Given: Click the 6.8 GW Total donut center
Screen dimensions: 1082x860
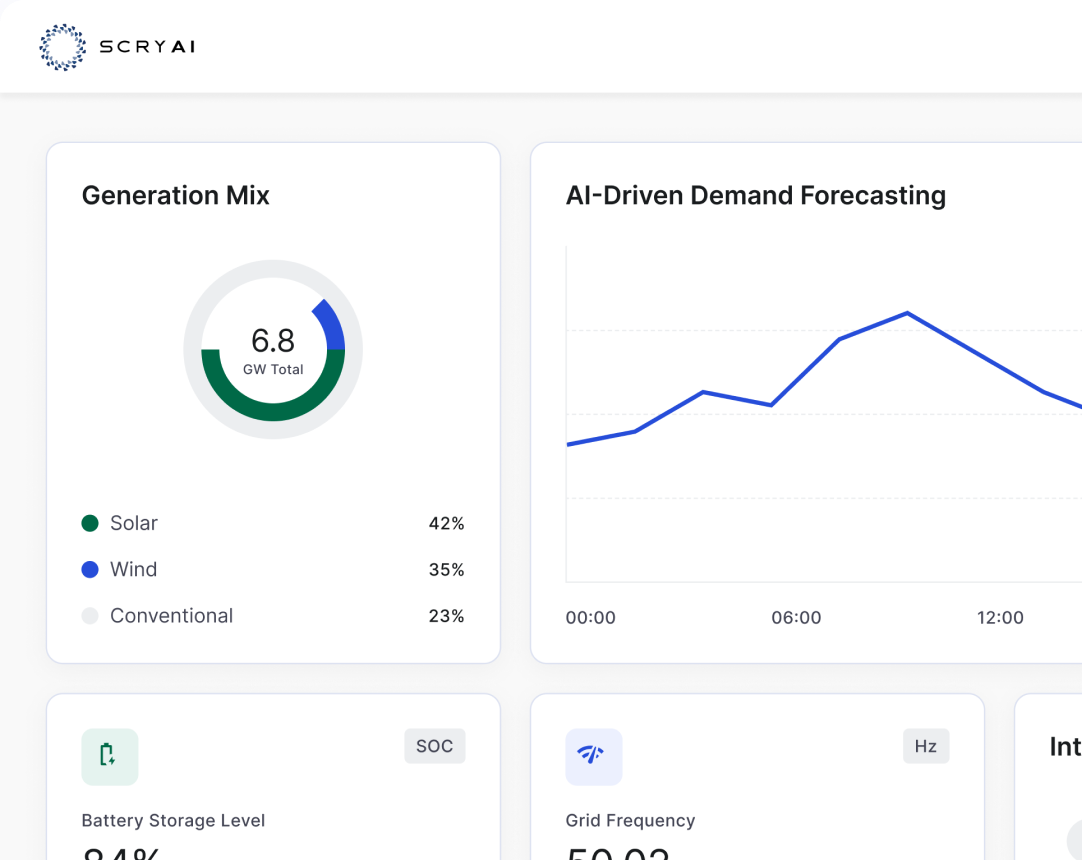Looking at the screenshot, I should 273,350.
